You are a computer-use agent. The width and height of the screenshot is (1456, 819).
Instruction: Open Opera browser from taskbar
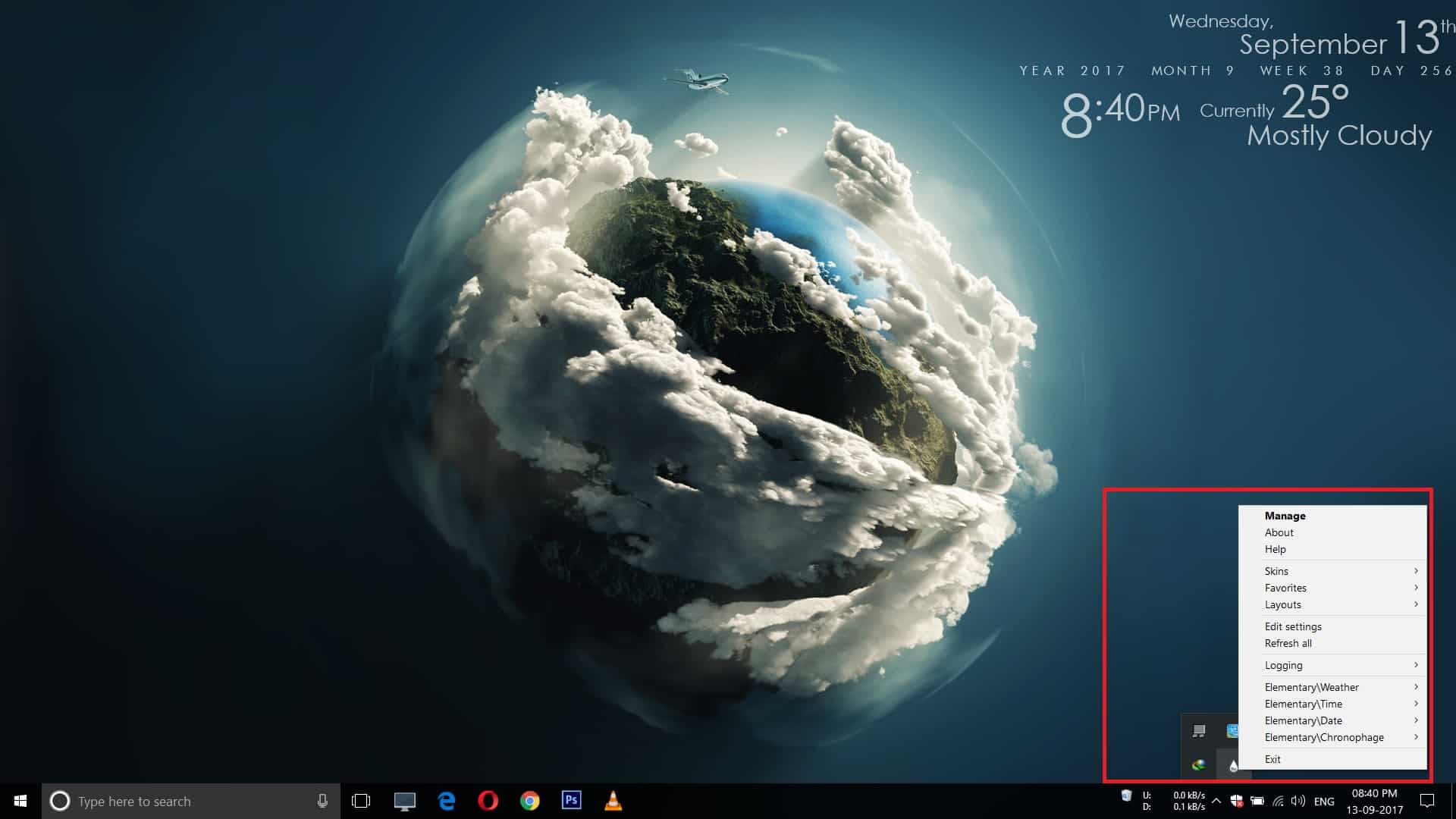coord(489,801)
